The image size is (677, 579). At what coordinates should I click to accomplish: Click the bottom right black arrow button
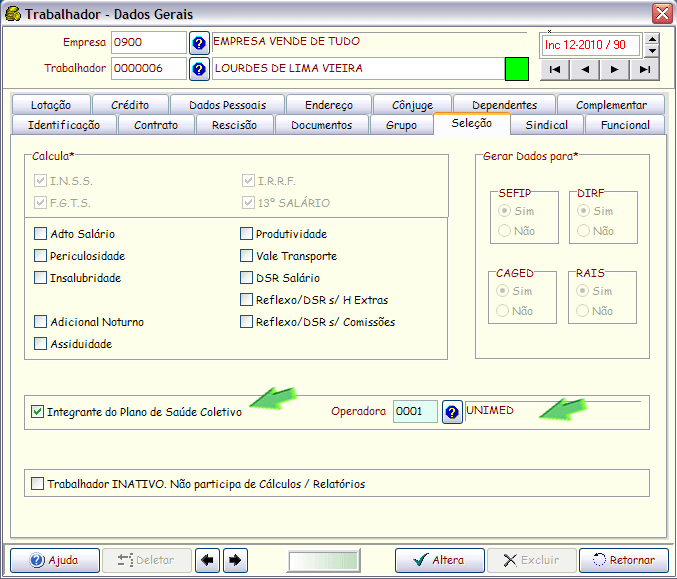[235, 560]
